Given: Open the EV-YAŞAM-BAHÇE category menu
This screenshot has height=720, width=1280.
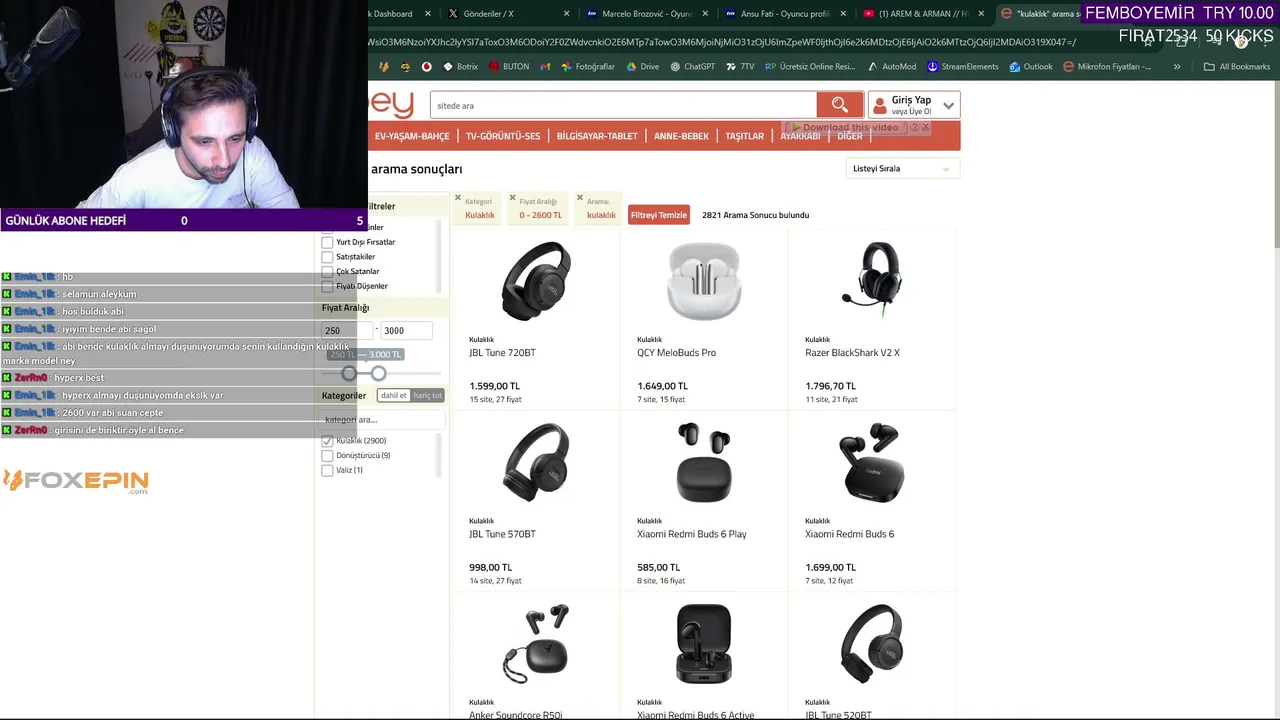Looking at the screenshot, I should [412, 136].
